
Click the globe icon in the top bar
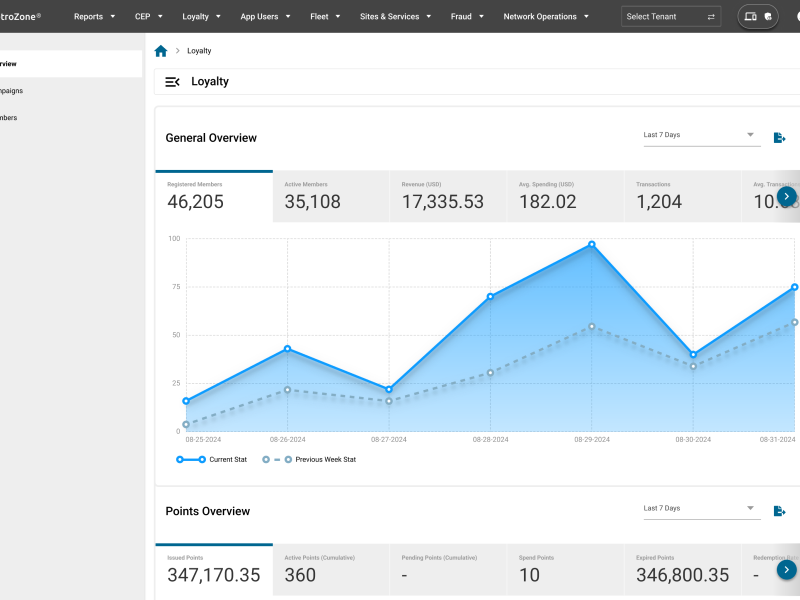pyautogui.click(x=765, y=16)
